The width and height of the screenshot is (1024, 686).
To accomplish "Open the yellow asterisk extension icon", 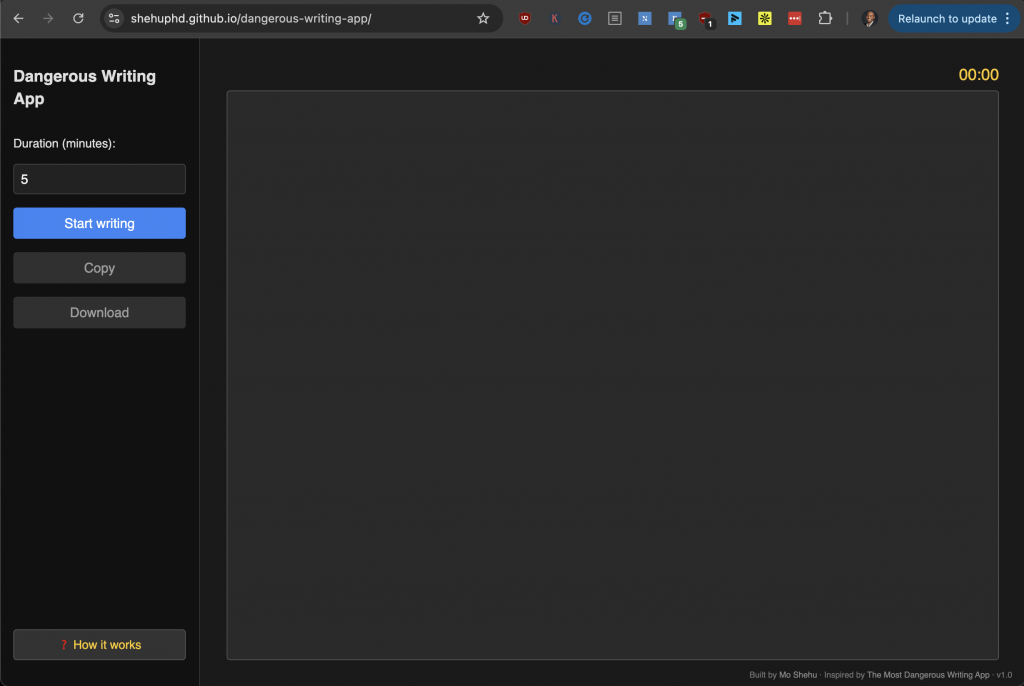I will click(765, 18).
